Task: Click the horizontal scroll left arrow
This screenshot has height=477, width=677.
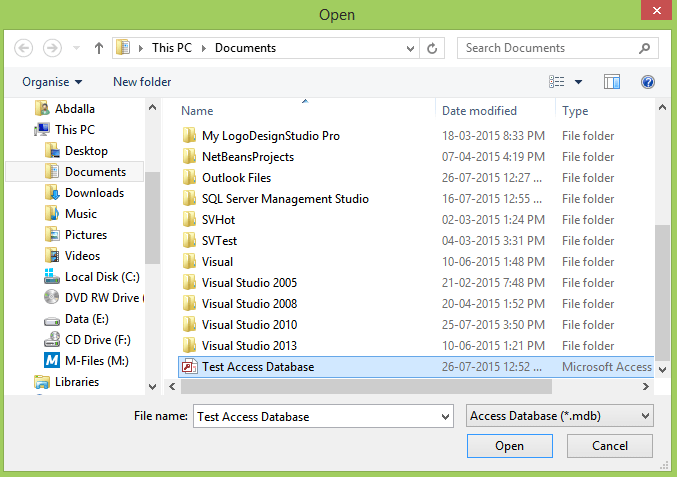Action: pyautogui.click(x=172, y=386)
